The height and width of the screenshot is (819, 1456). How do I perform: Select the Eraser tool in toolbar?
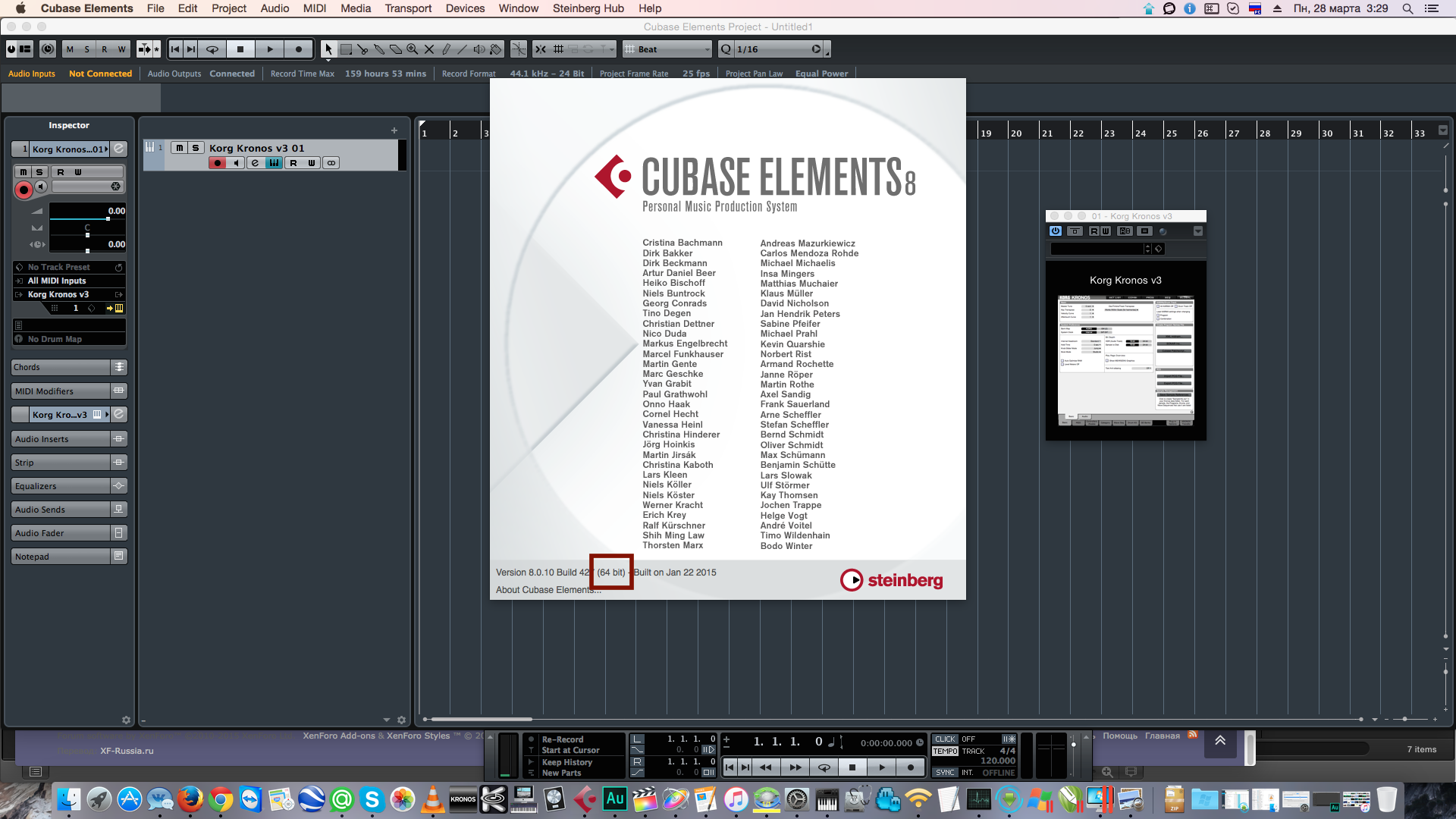point(396,49)
